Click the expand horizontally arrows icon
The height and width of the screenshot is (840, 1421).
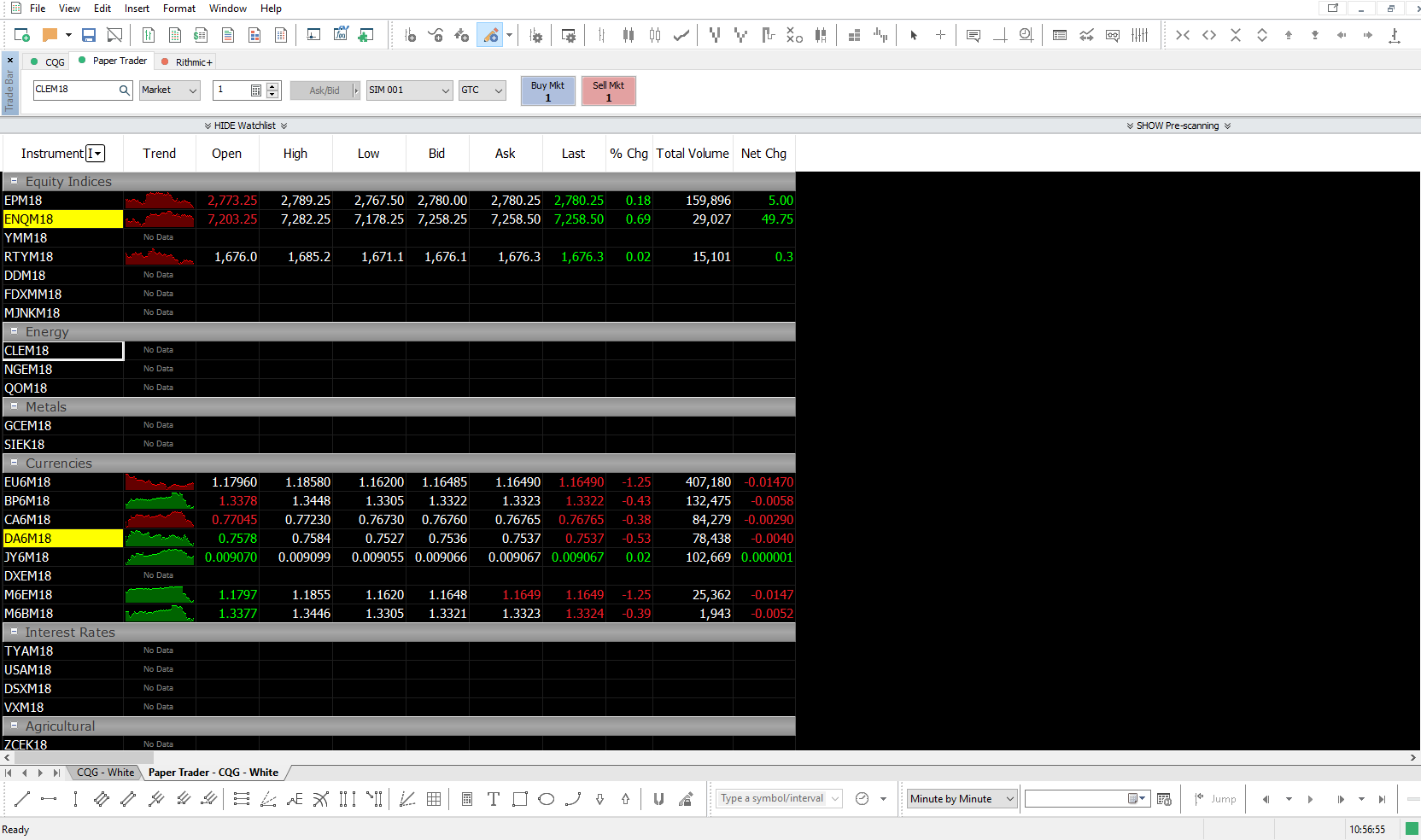pos(1209,35)
